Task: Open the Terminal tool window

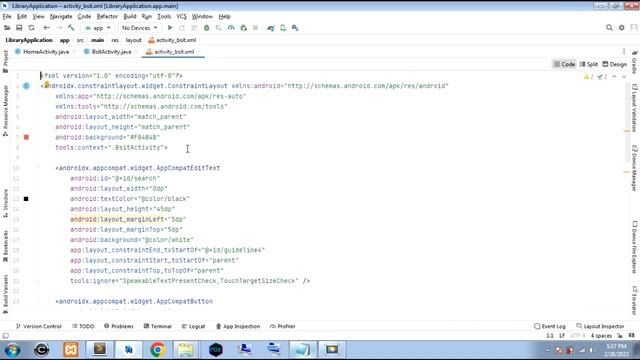Action: [x=158, y=326]
